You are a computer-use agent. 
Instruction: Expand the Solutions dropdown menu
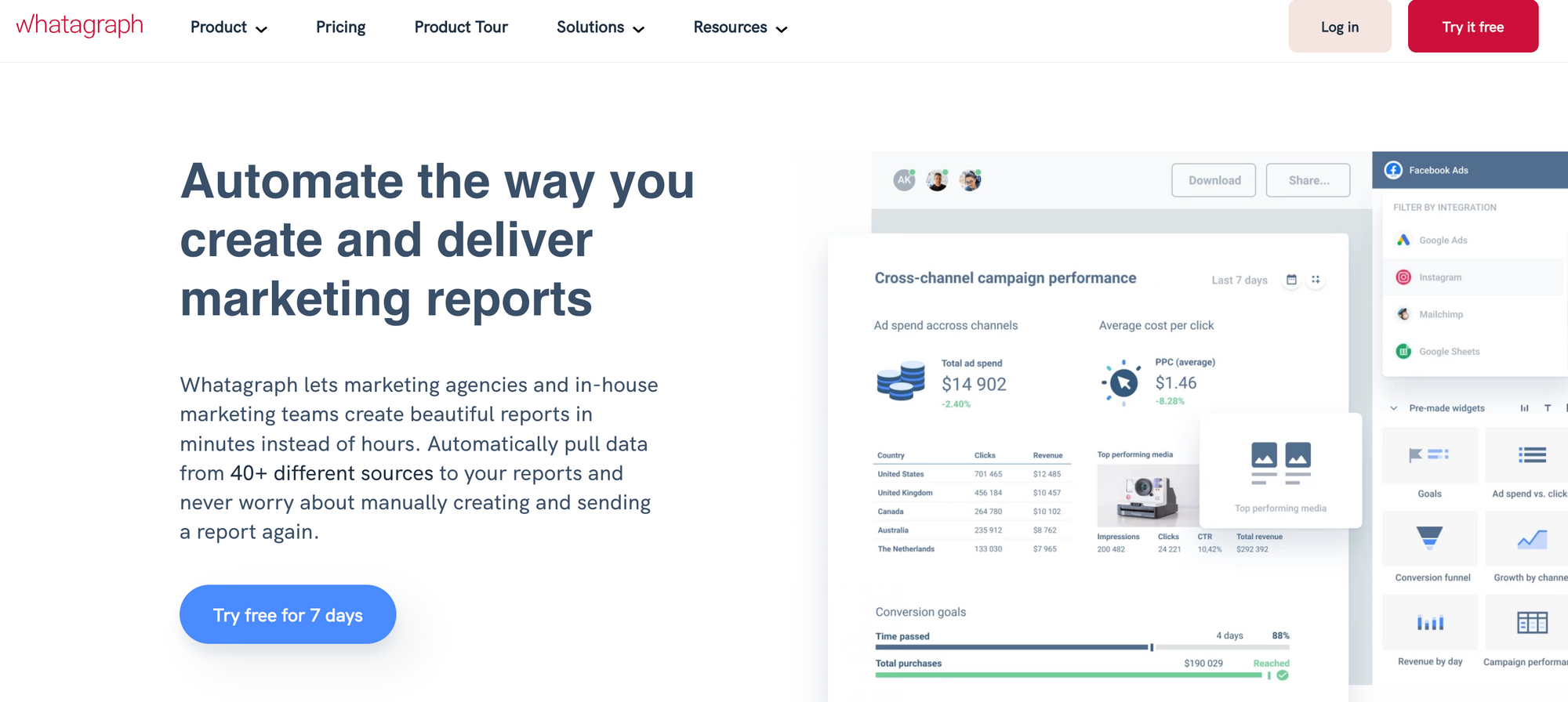click(601, 27)
